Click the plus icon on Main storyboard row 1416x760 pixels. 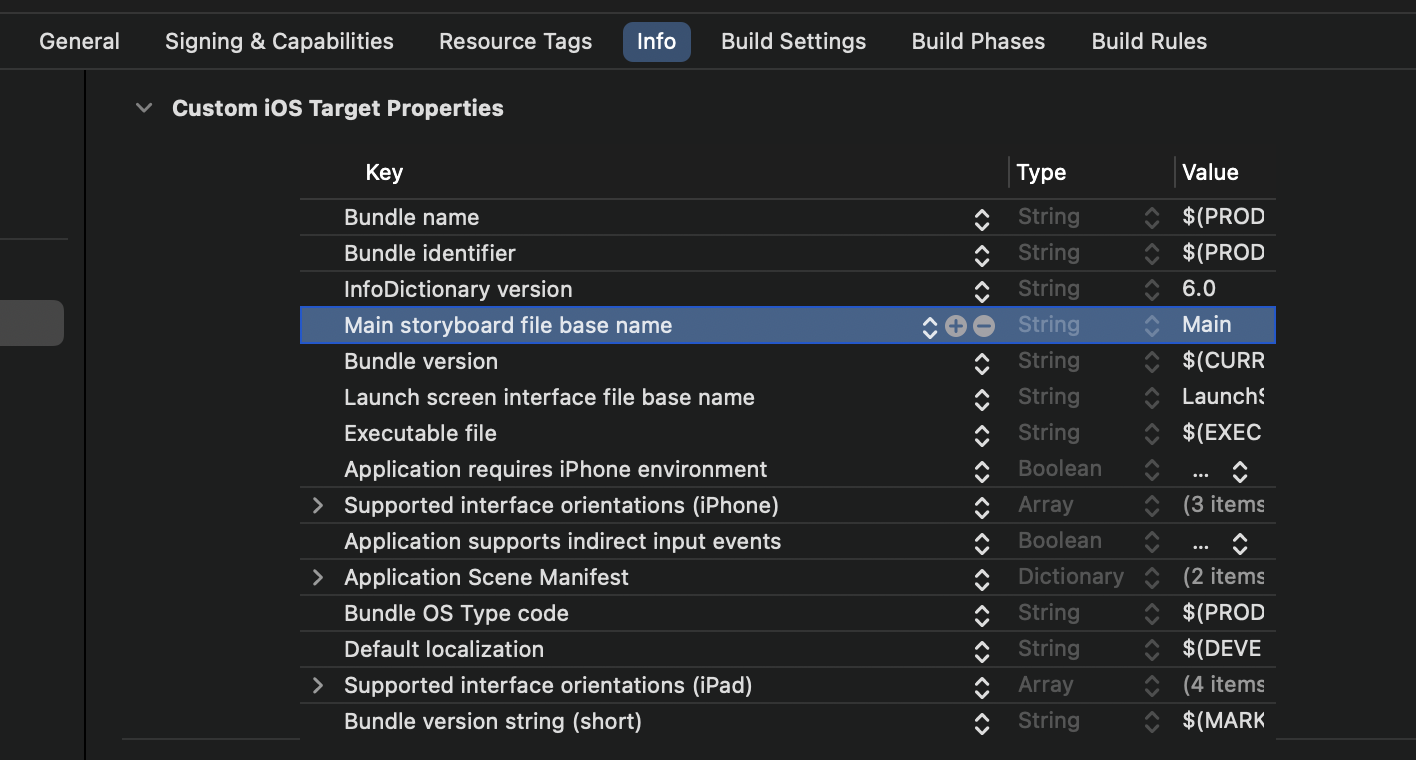(956, 326)
